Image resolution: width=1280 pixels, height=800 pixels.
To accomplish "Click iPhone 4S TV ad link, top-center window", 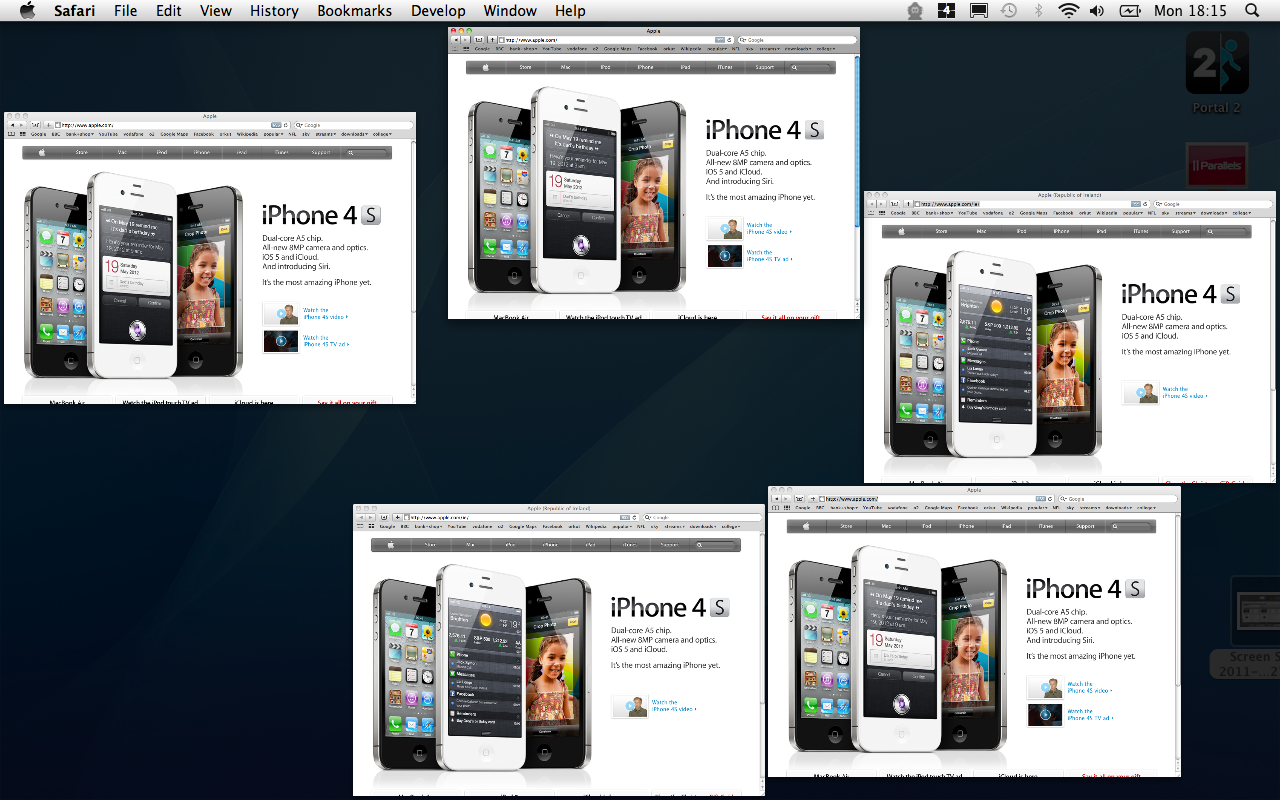I will tap(768, 256).
